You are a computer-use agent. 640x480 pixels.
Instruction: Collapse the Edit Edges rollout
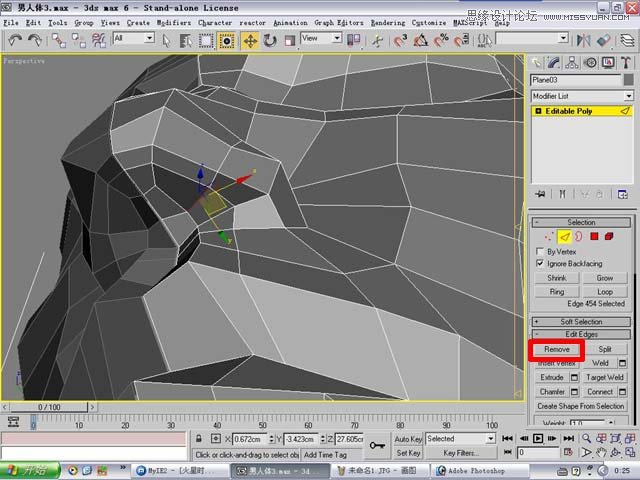click(581, 334)
